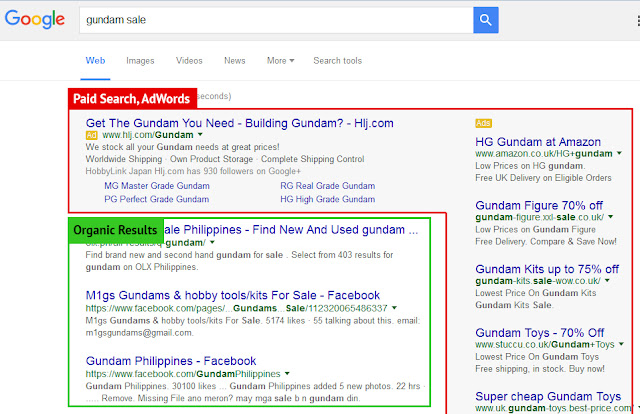Open PG Perfect Grade Gundam sitelink
This screenshot has height=414, width=640.
(x=156, y=199)
